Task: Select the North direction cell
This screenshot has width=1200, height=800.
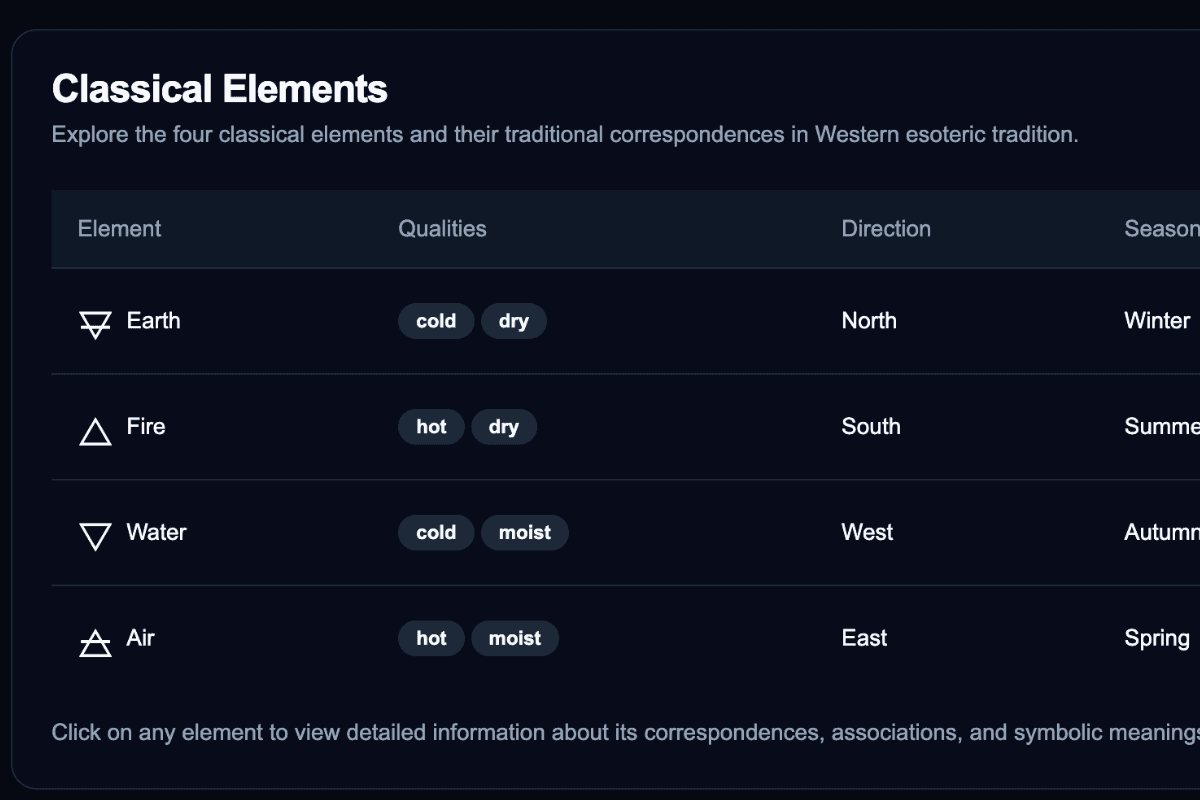Action: (x=869, y=321)
